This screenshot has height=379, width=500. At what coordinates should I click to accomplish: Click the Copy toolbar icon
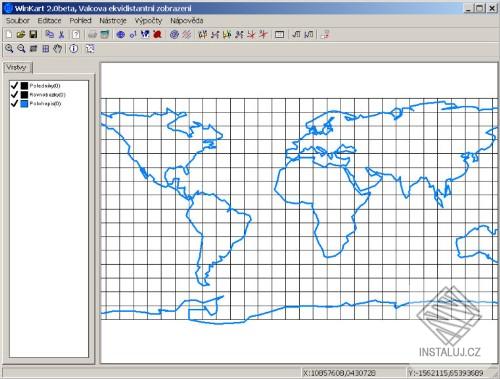pos(50,34)
